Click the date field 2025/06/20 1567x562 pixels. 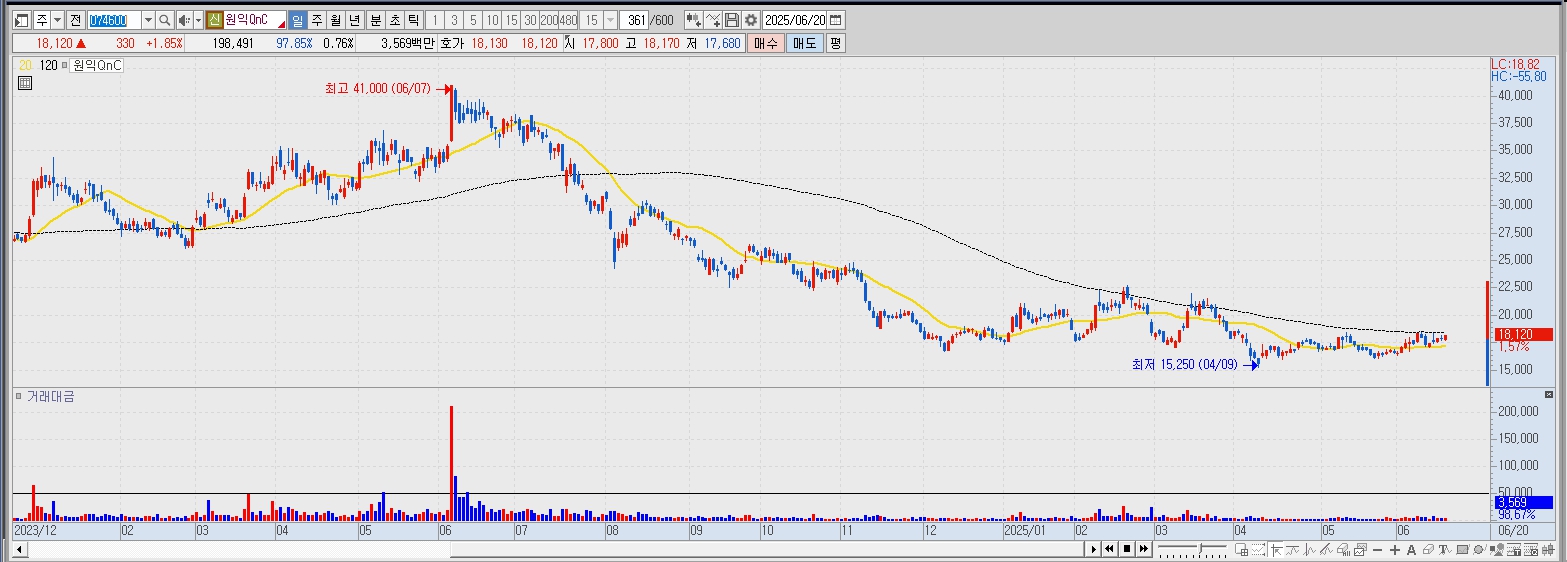tap(795, 20)
